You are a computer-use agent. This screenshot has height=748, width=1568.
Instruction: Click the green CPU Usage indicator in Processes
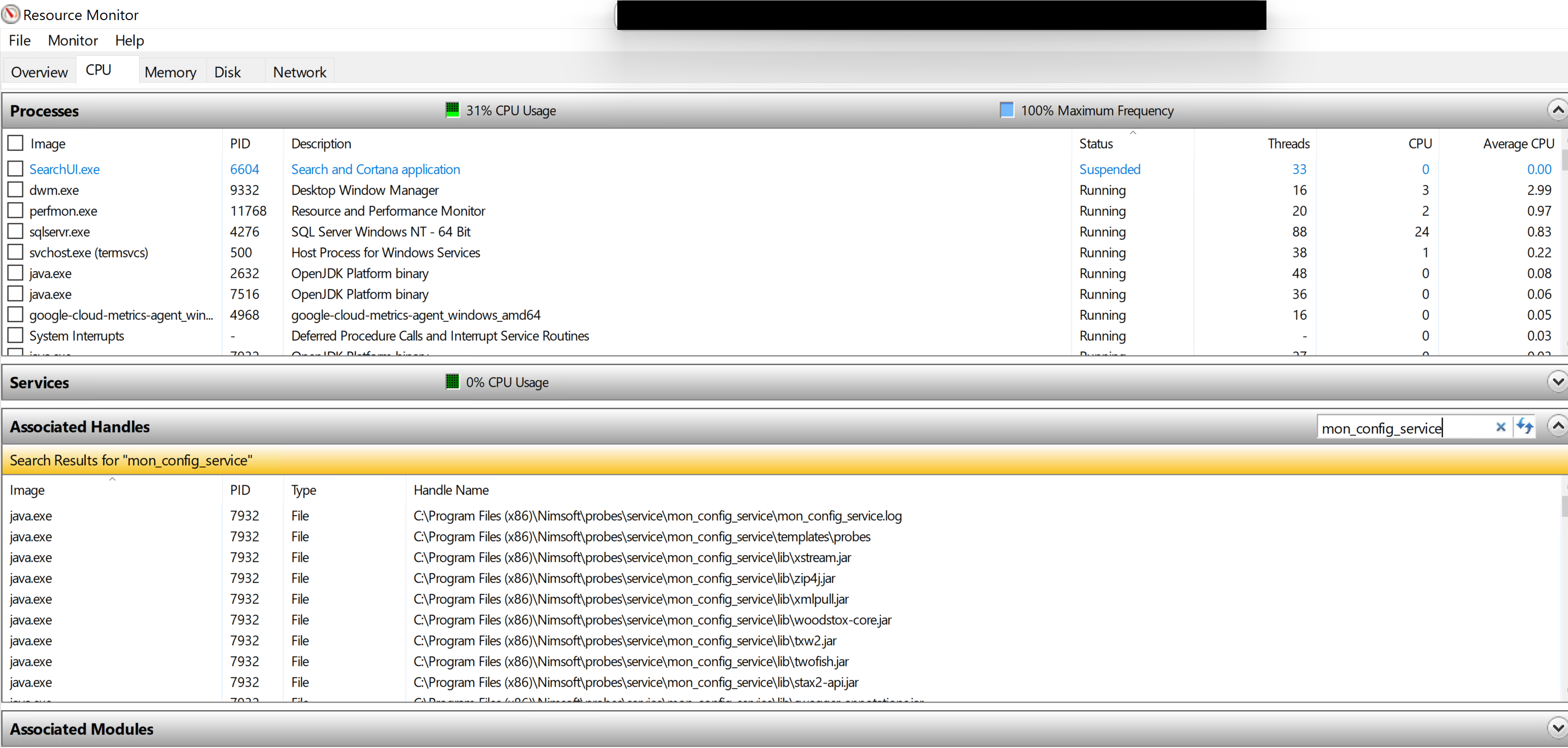(x=452, y=110)
